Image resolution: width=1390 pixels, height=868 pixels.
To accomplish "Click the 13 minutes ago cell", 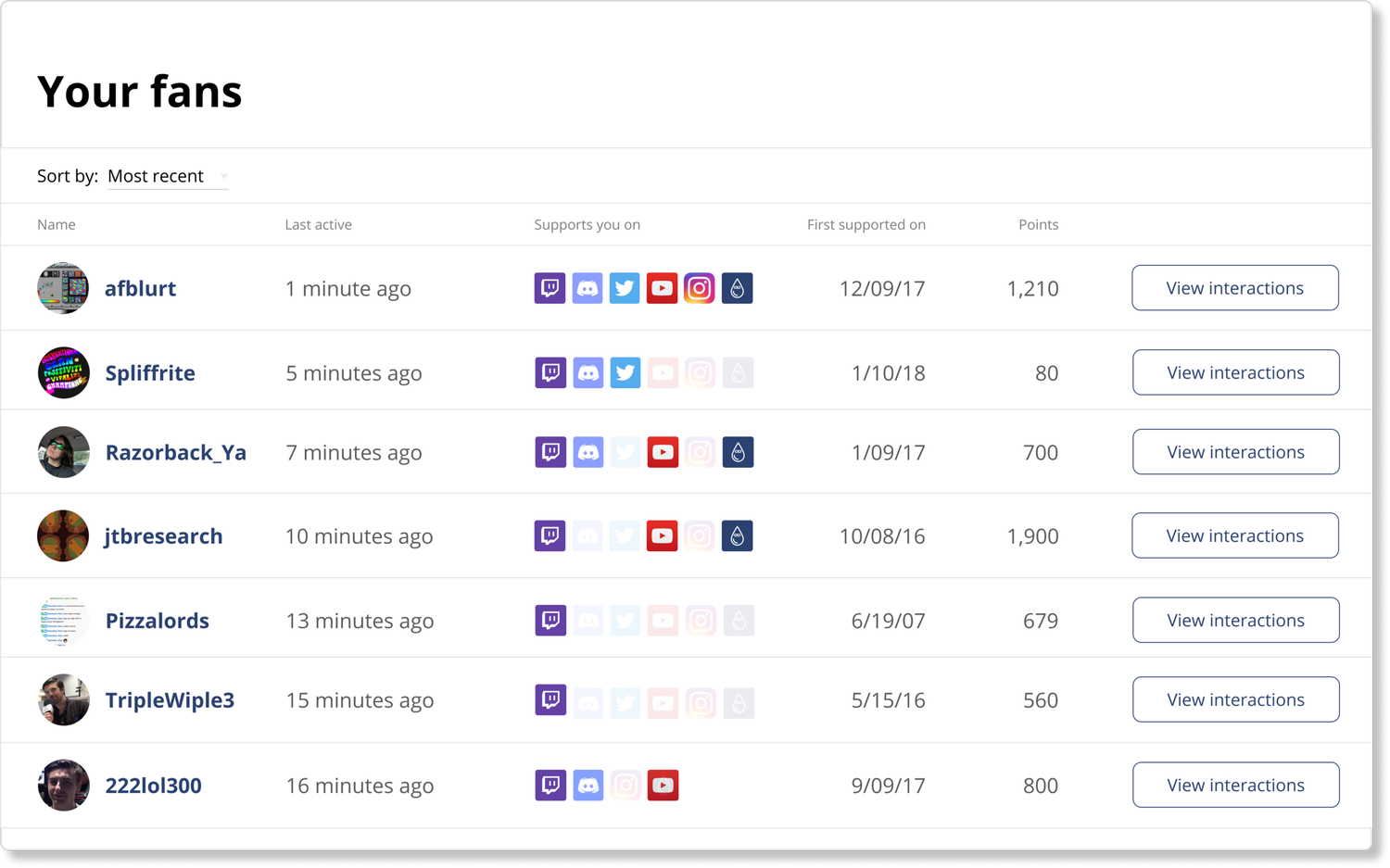I will 360,621.
